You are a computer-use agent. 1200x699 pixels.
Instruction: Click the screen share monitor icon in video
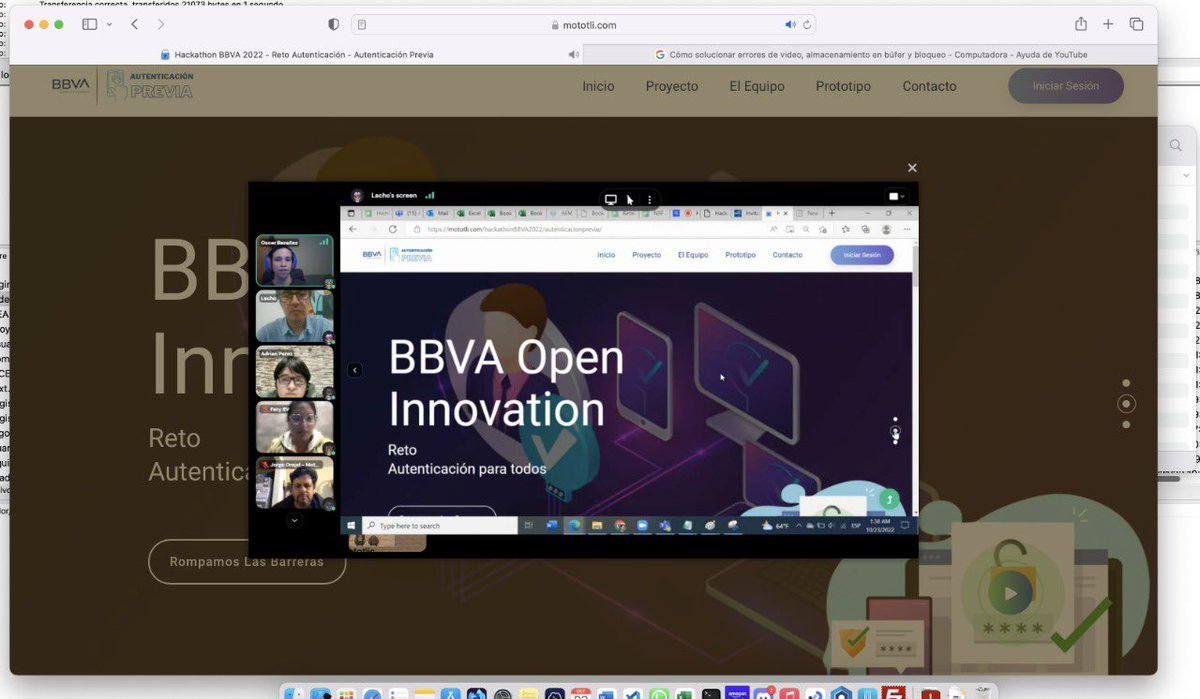(611, 199)
